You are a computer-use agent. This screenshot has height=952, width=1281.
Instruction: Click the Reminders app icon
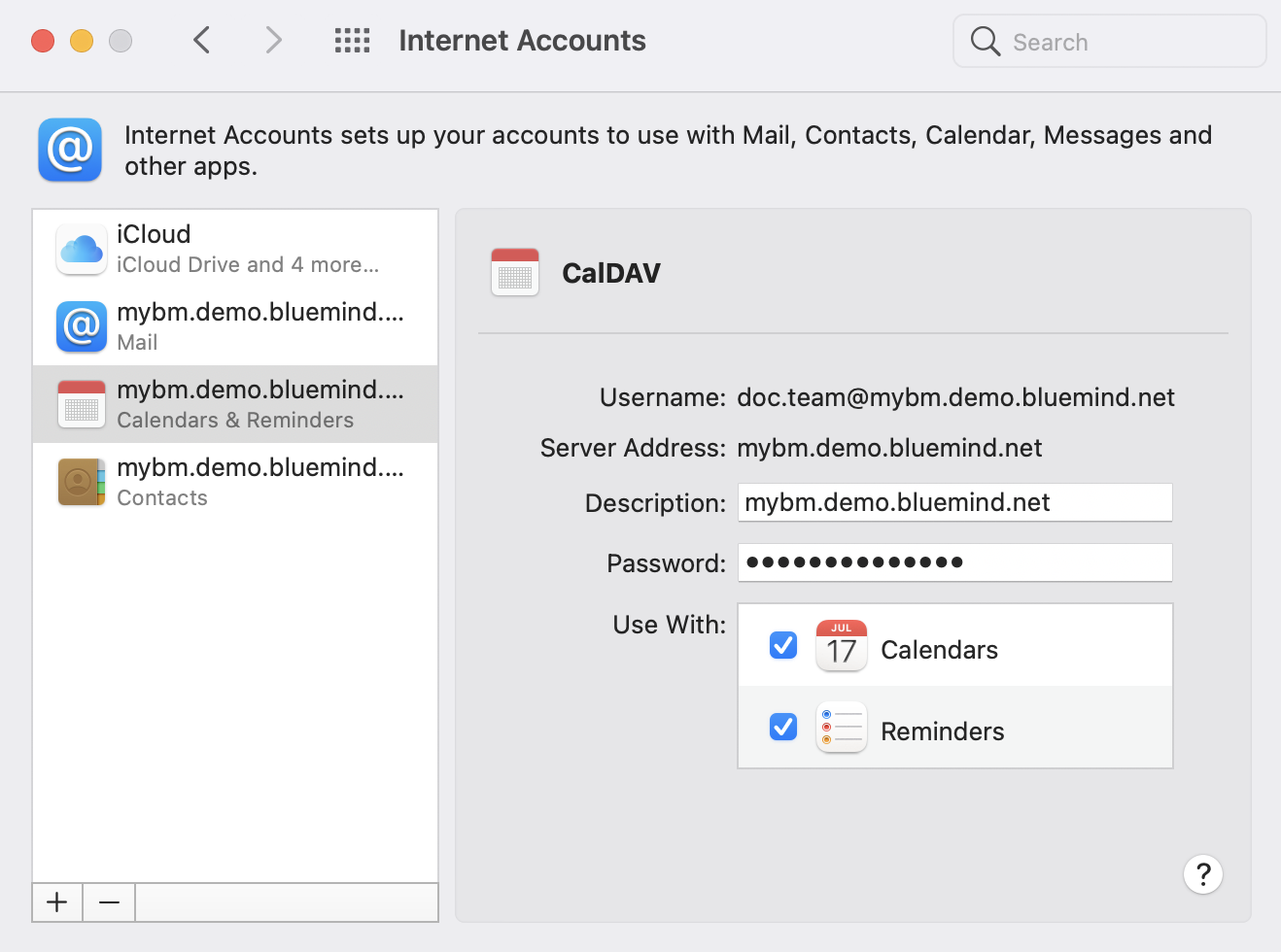tap(841, 728)
